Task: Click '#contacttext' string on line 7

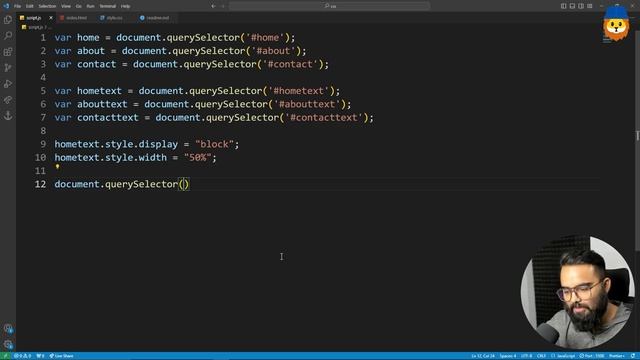Action: [324, 118]
